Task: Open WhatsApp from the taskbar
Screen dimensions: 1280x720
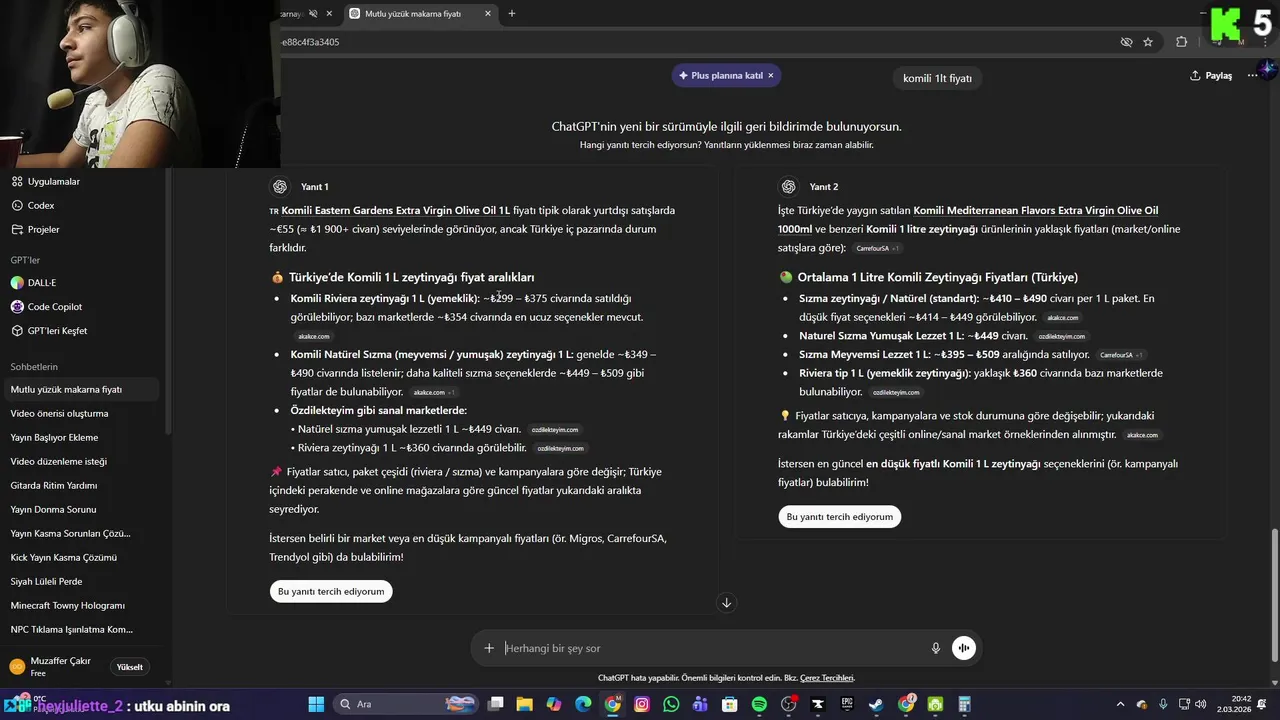Action: pos(671,704)
